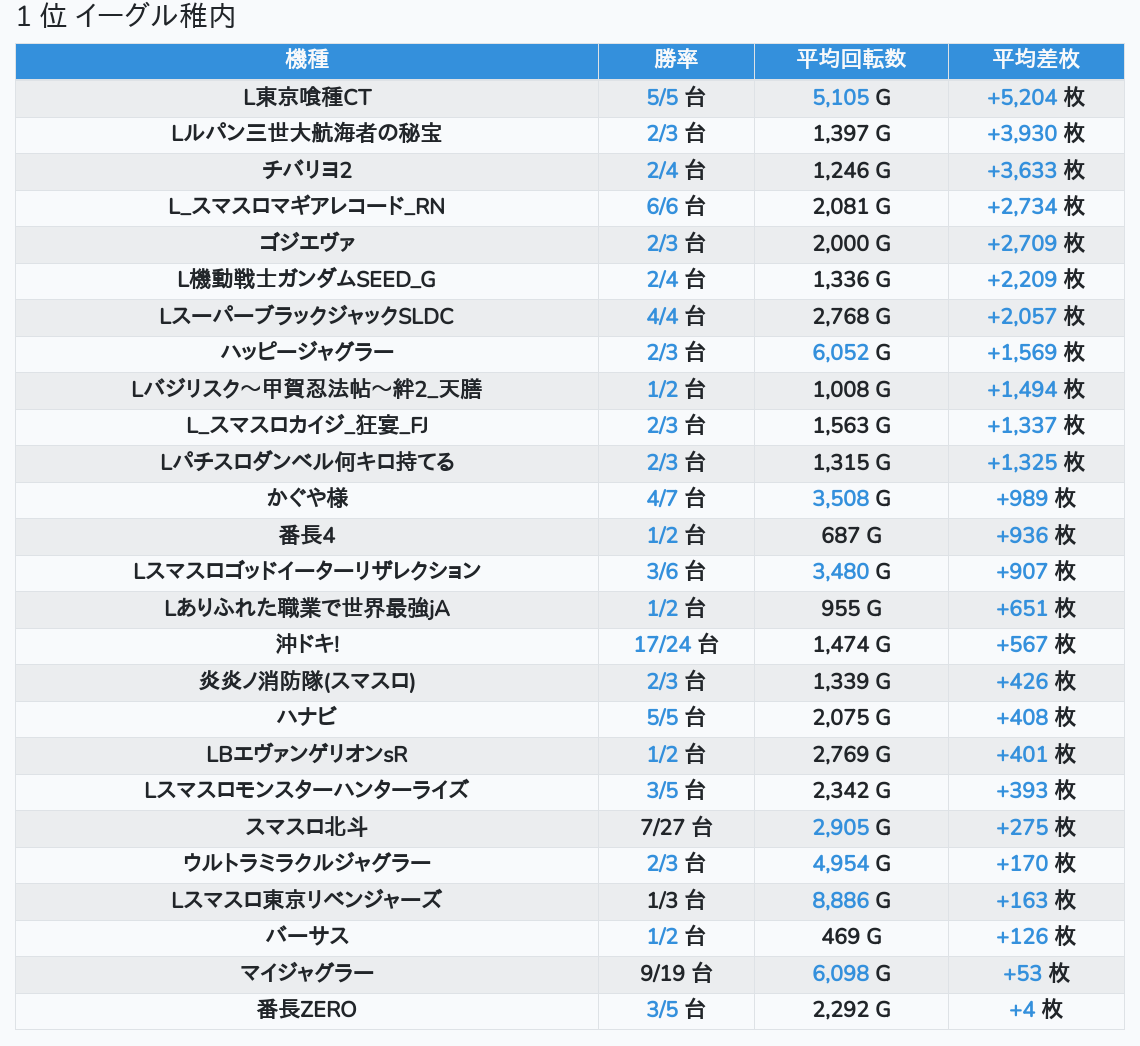Open the 6,098 G average spins link

tap(840, 973)
